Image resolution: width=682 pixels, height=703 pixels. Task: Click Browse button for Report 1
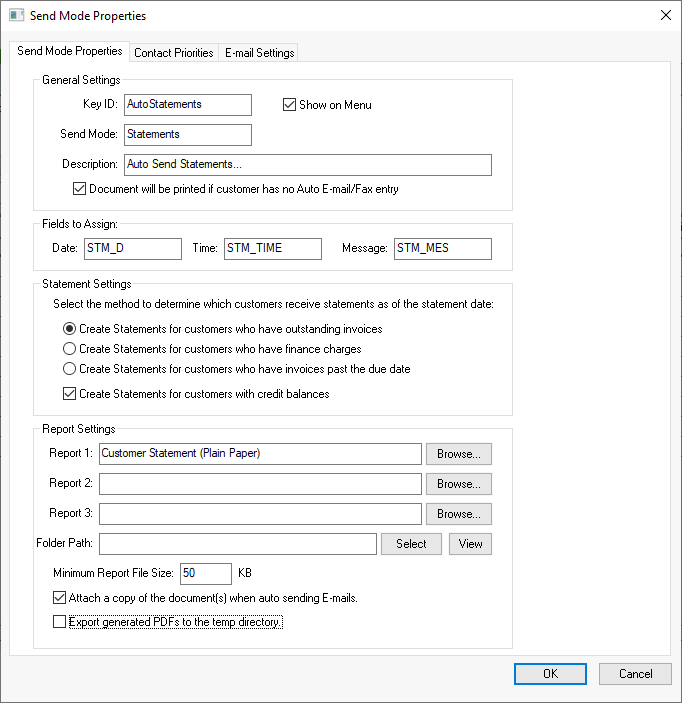click(x=459, y=454)
